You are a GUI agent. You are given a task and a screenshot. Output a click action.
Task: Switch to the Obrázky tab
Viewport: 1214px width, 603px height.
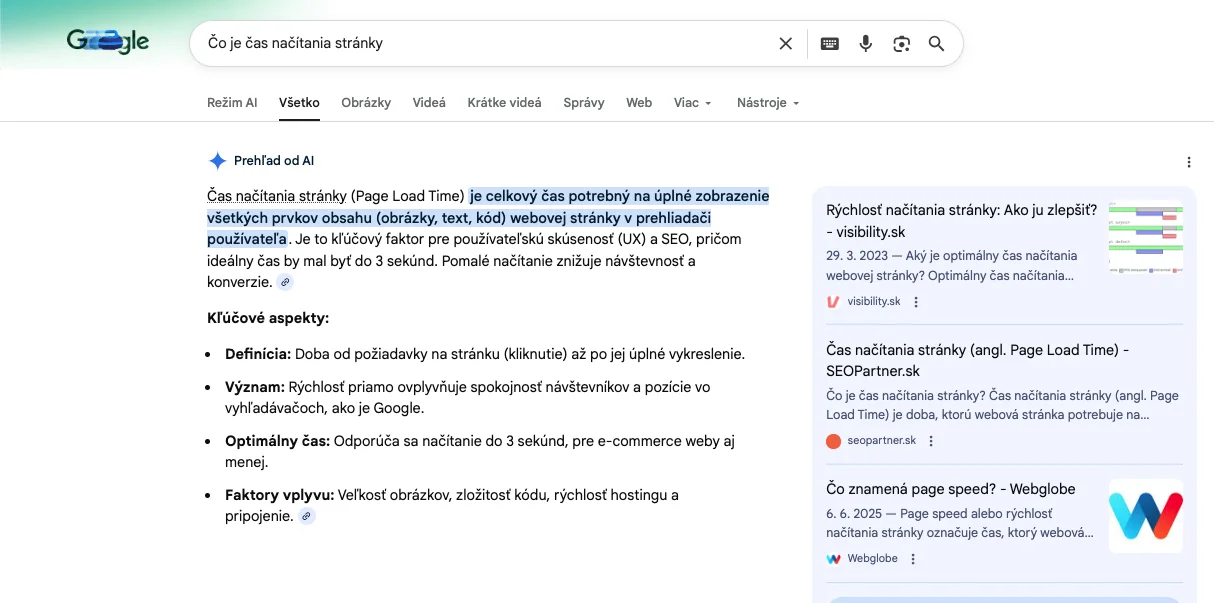[x=366, y=103]
